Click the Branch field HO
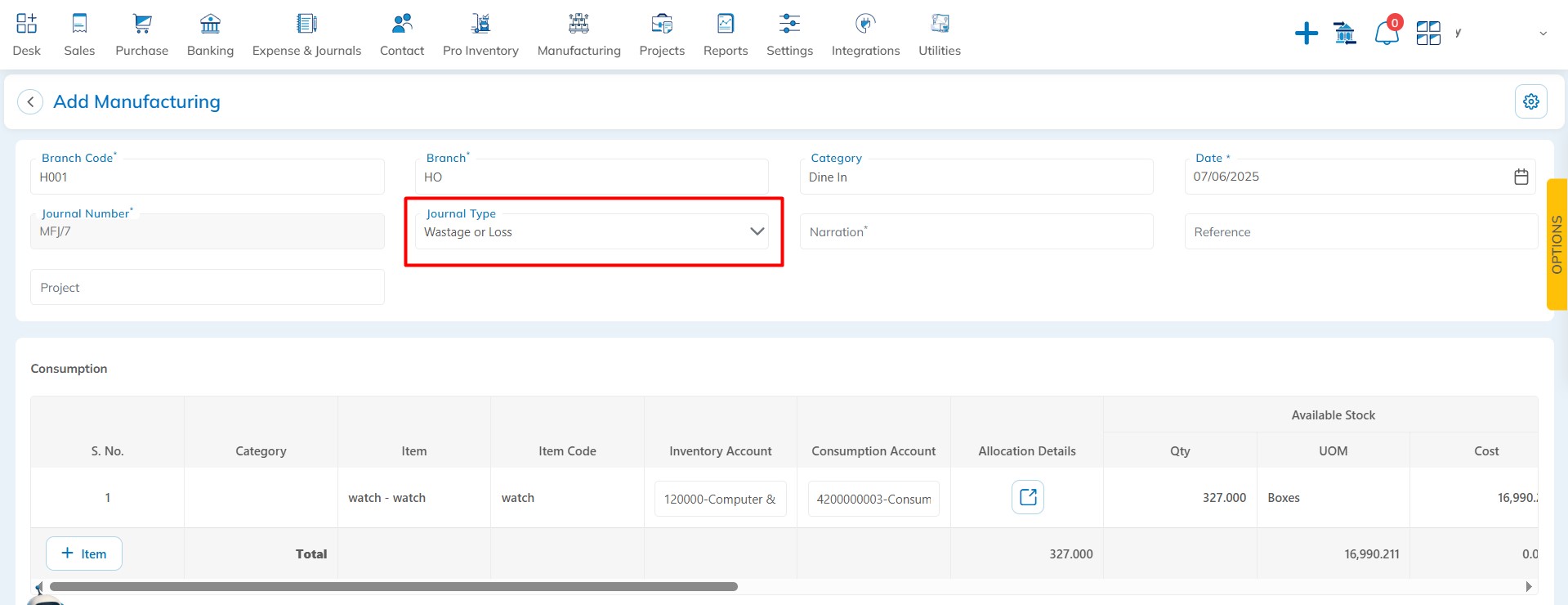Viewport: 1568px width, 605px height. coord(592,177)
